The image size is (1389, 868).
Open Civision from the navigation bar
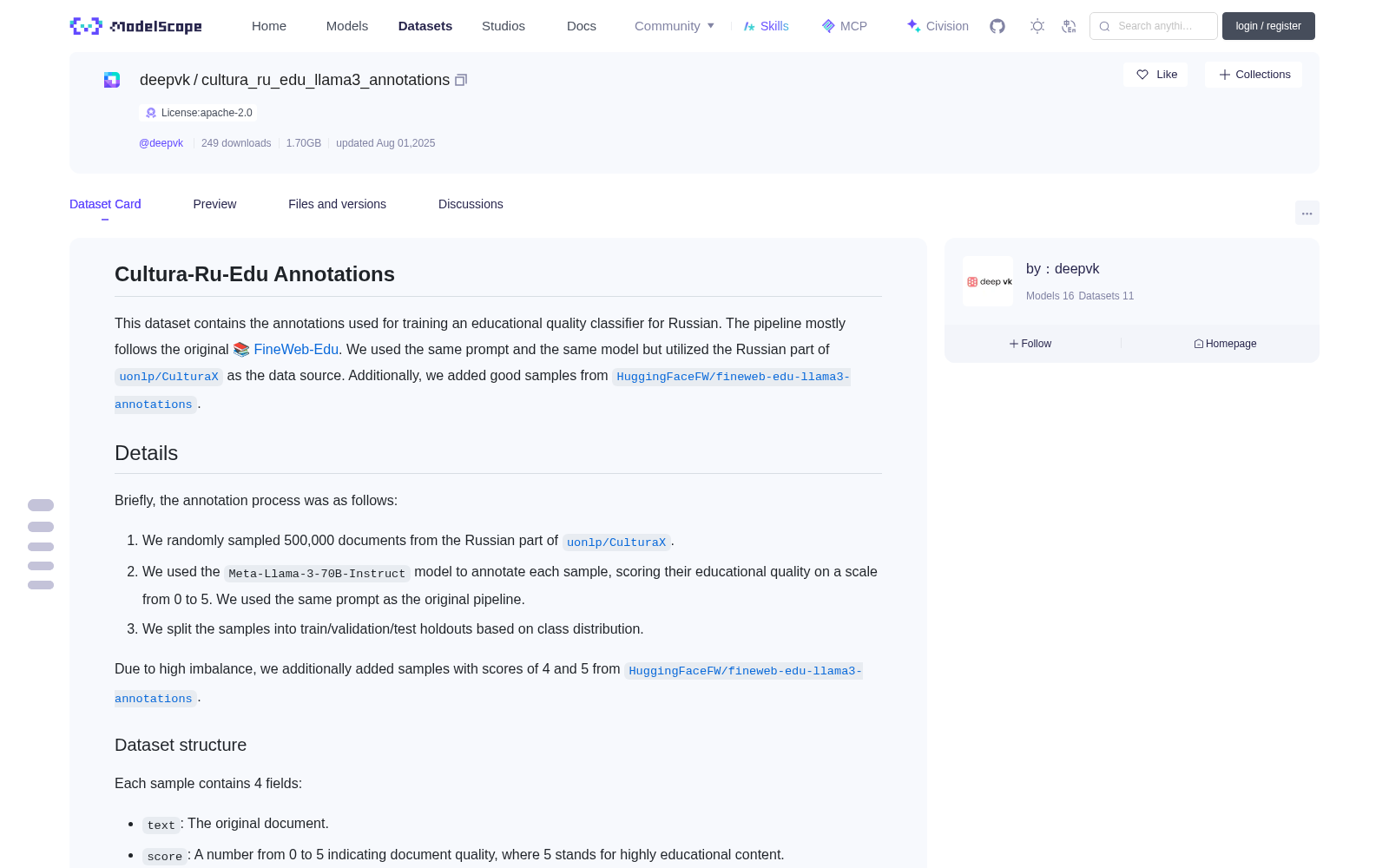[x=938, y=26]
